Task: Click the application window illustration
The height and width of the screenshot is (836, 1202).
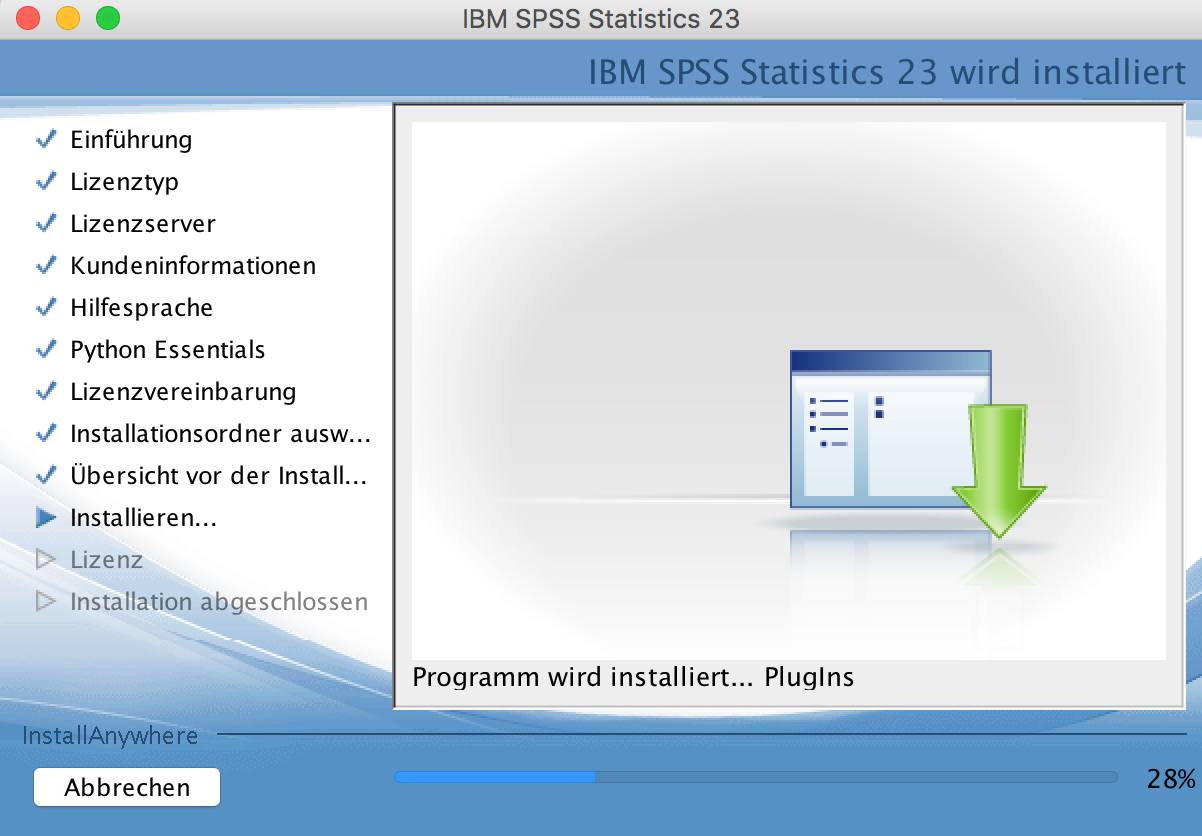Action: [x=890, y=428]
